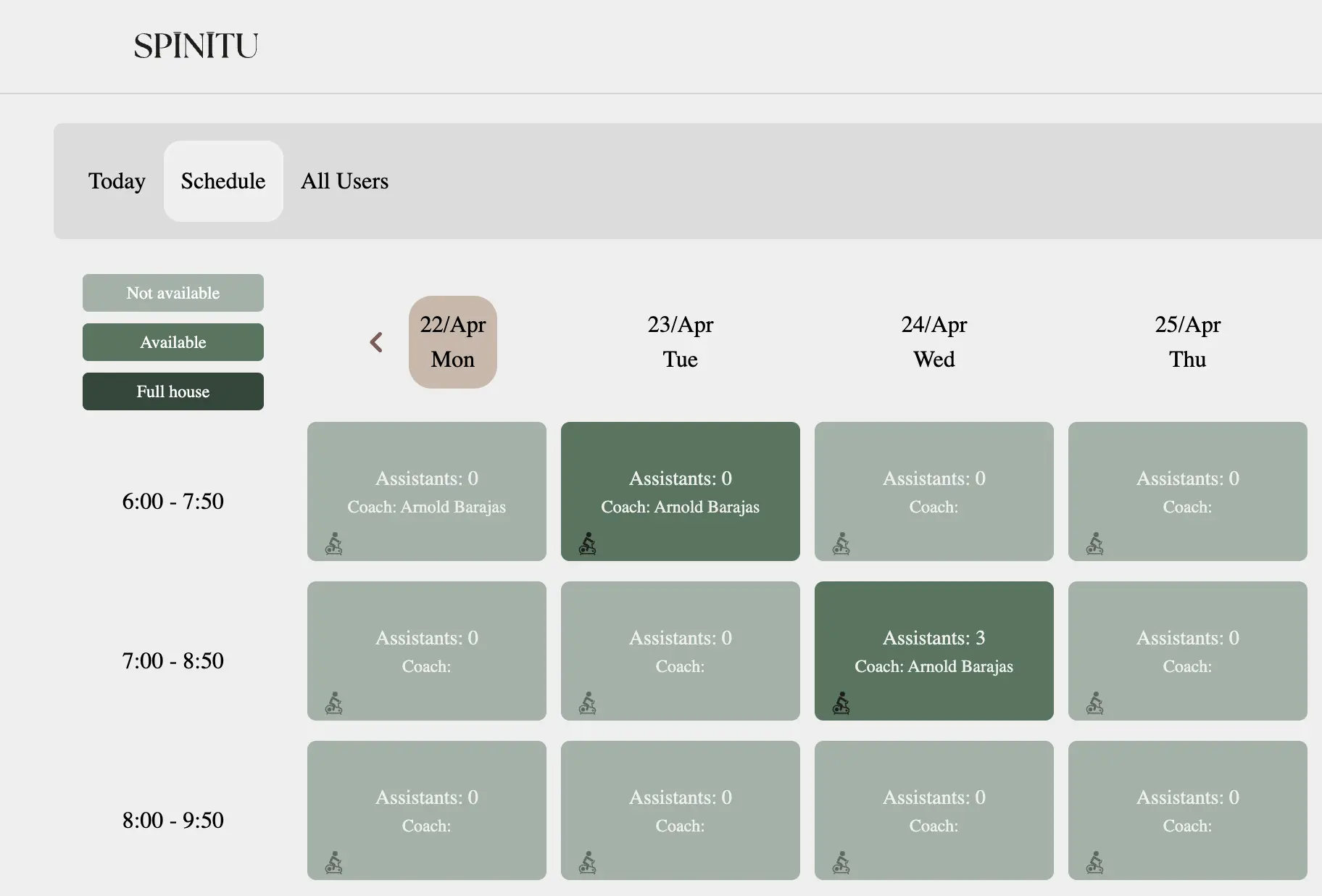
Task: Open Tuesday 6:00 class coached by Arnold Barajas
Action: click(681, 491)
